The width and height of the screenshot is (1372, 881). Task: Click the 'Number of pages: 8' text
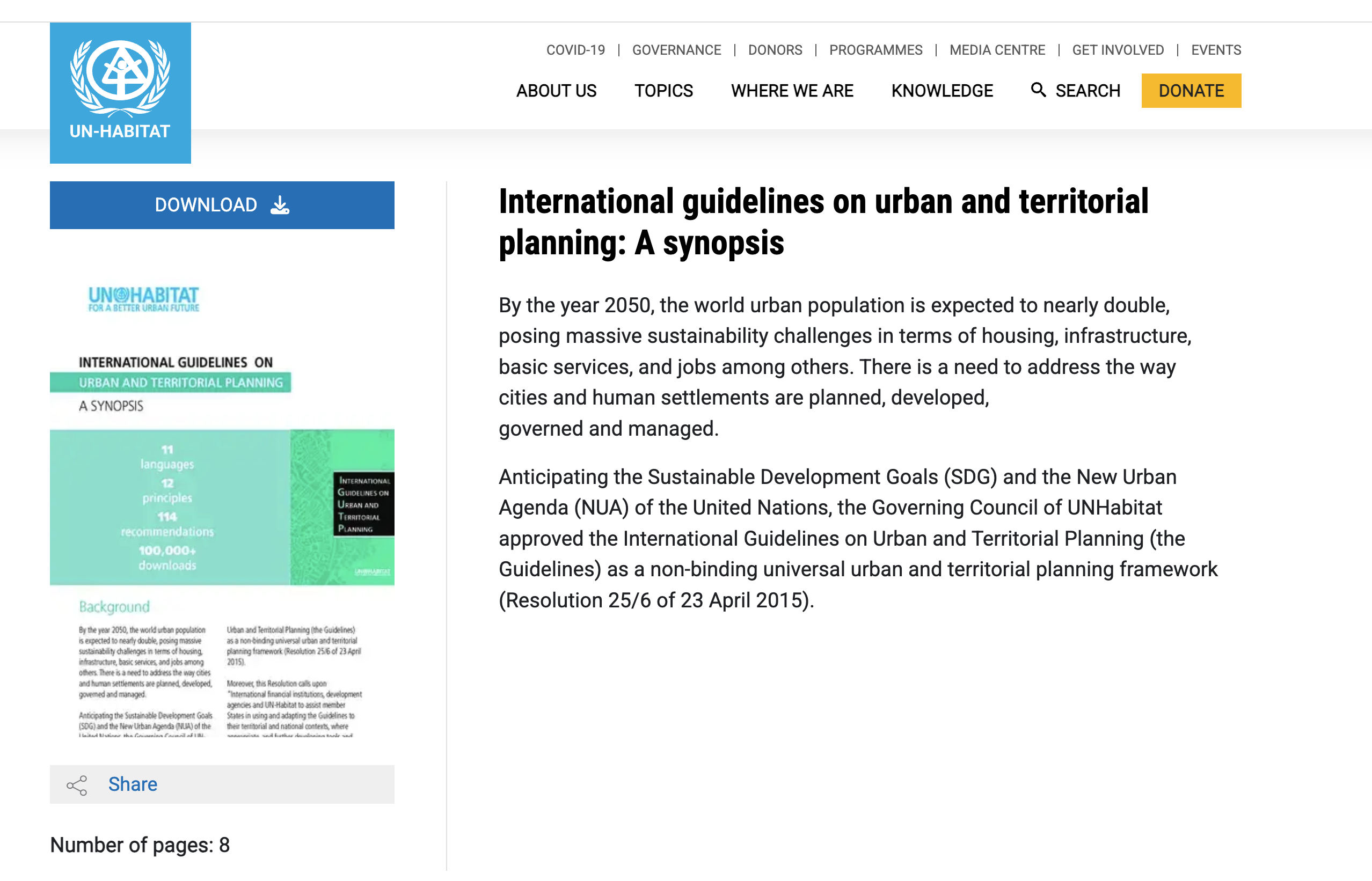(140, 845)
